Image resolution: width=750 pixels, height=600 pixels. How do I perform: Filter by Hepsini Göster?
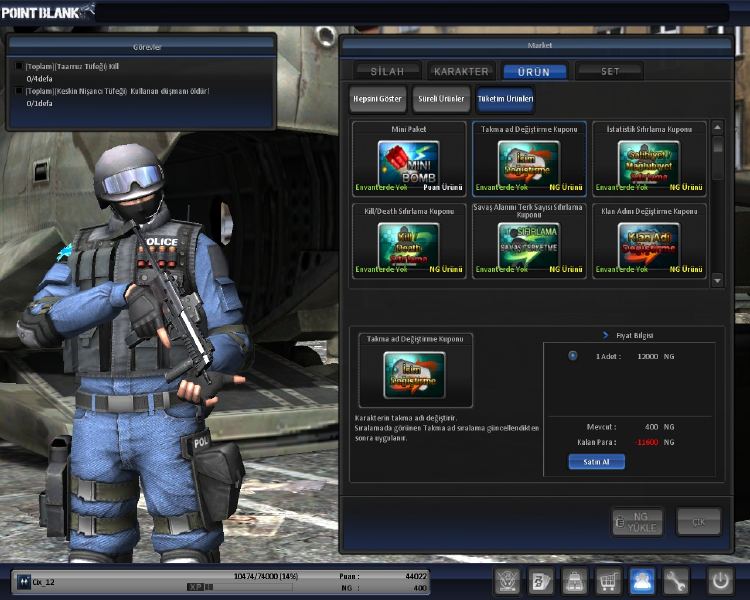377,99
